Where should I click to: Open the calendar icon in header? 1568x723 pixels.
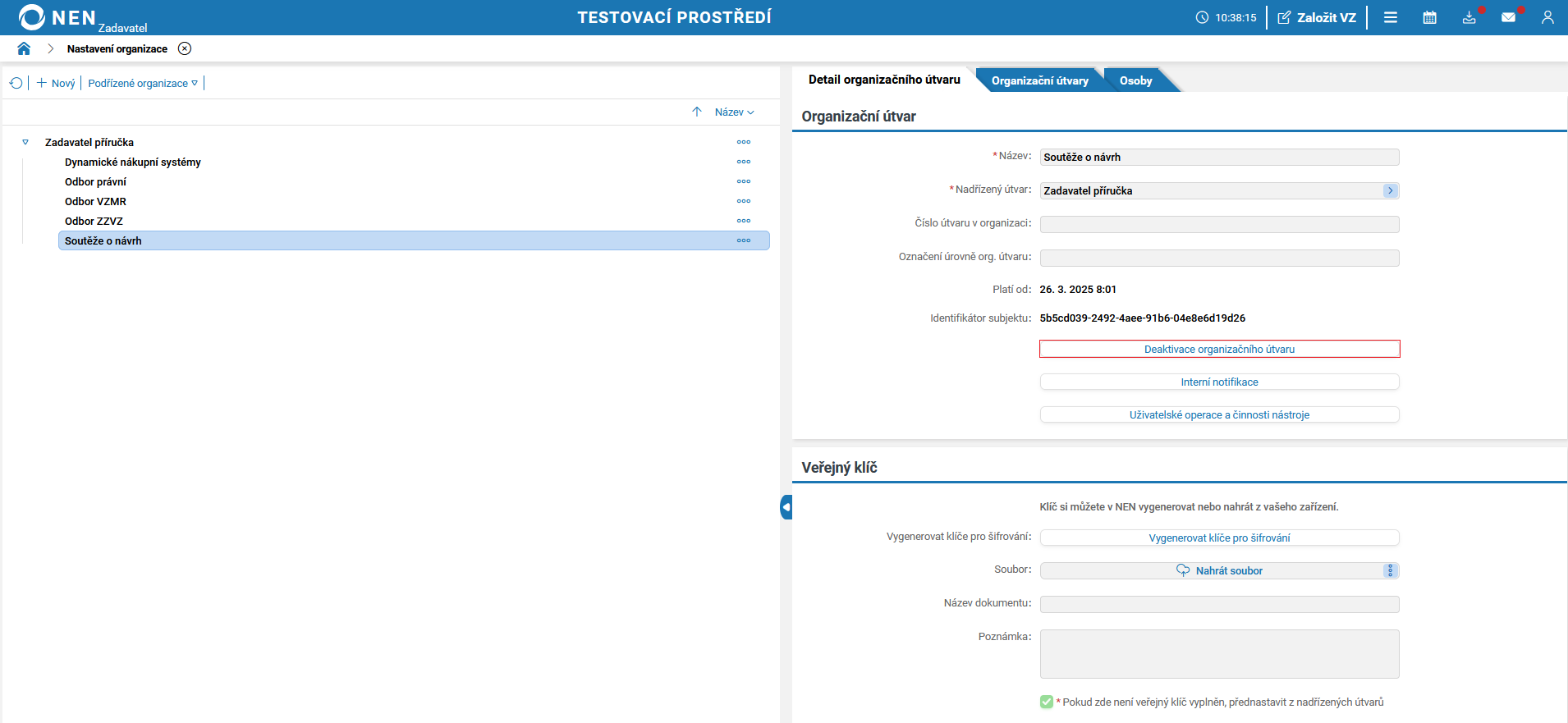1429,17
